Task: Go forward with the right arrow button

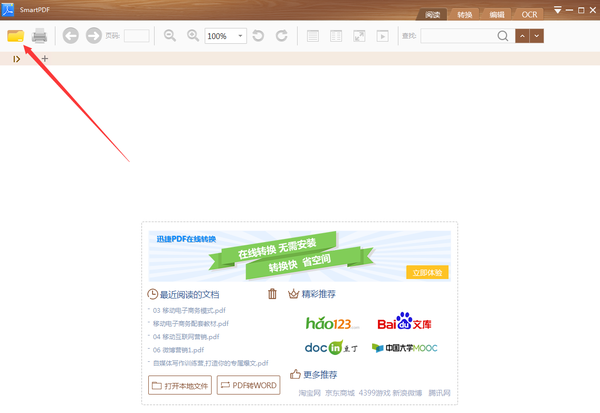Action: pyautogui.click(x=94, y=36)
